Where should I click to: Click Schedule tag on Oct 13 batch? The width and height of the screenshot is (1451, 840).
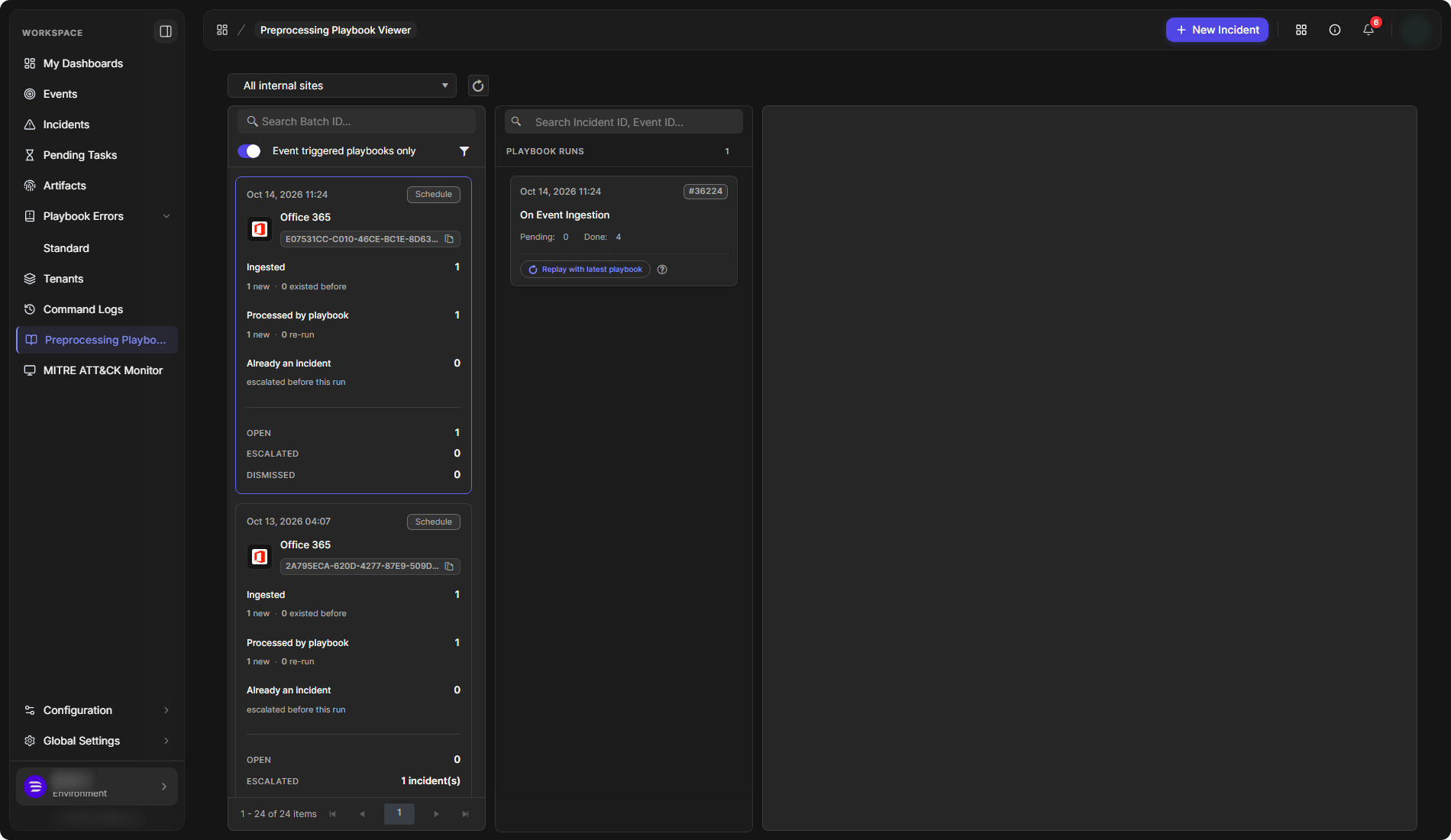(x=434, y=522)
